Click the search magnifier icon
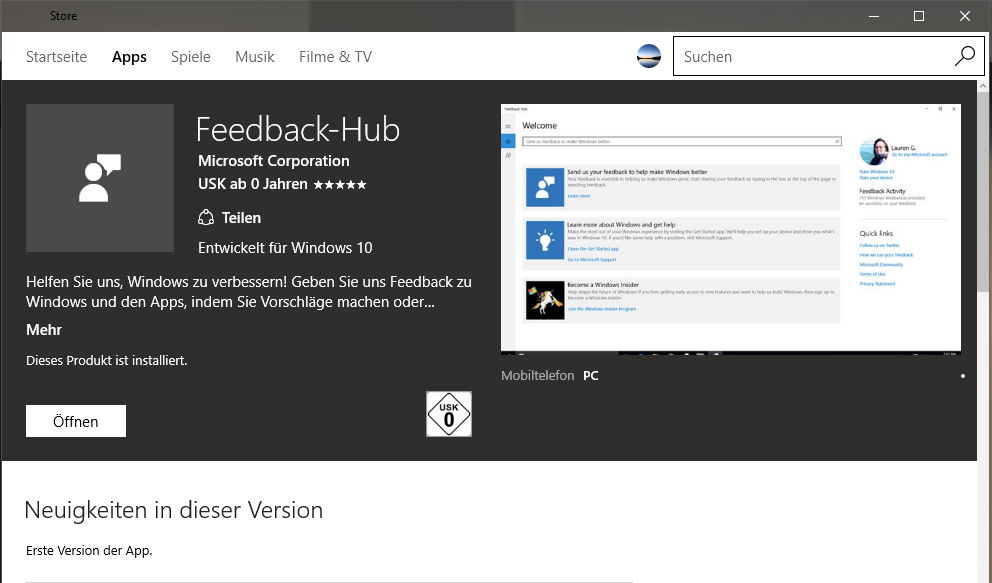 pos(965,56)
